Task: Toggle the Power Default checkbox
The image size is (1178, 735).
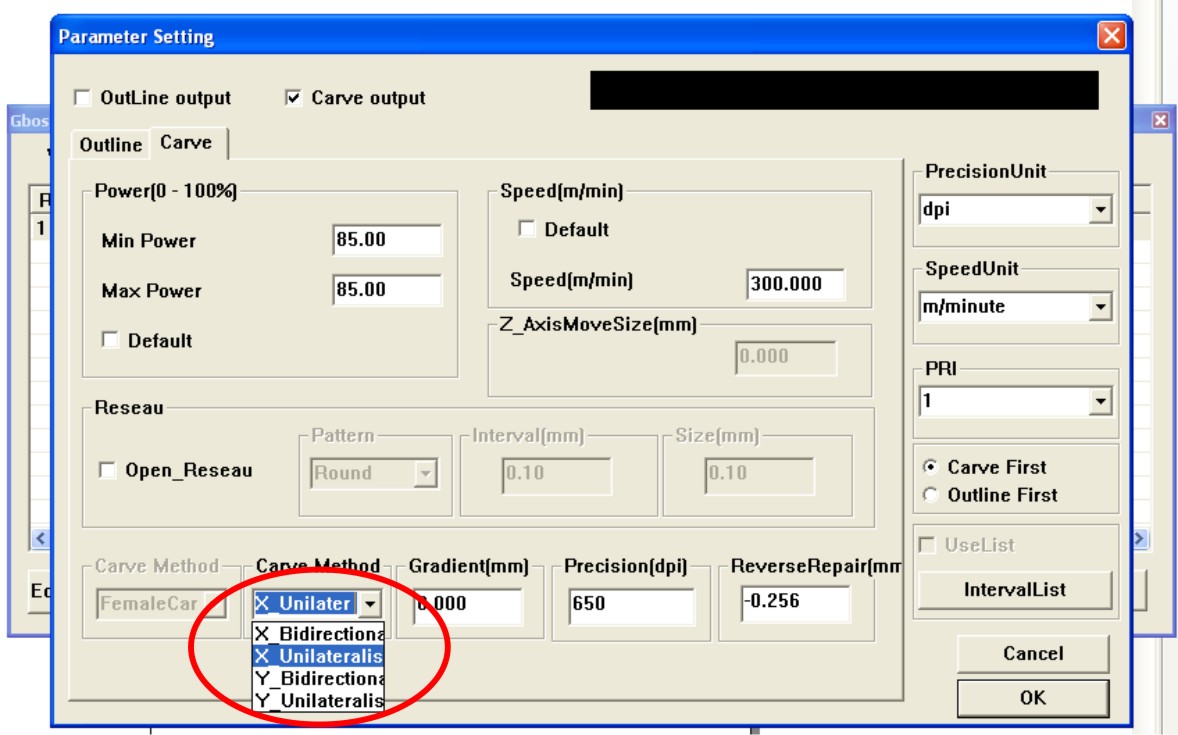Action: click(x=111, y=340)
